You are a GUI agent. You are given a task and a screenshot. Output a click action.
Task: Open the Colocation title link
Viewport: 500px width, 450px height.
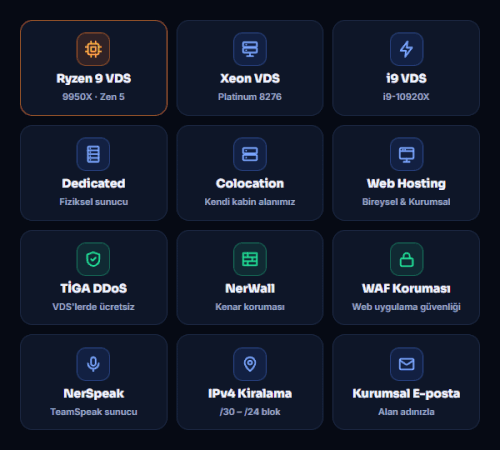[x=250, y=184]
